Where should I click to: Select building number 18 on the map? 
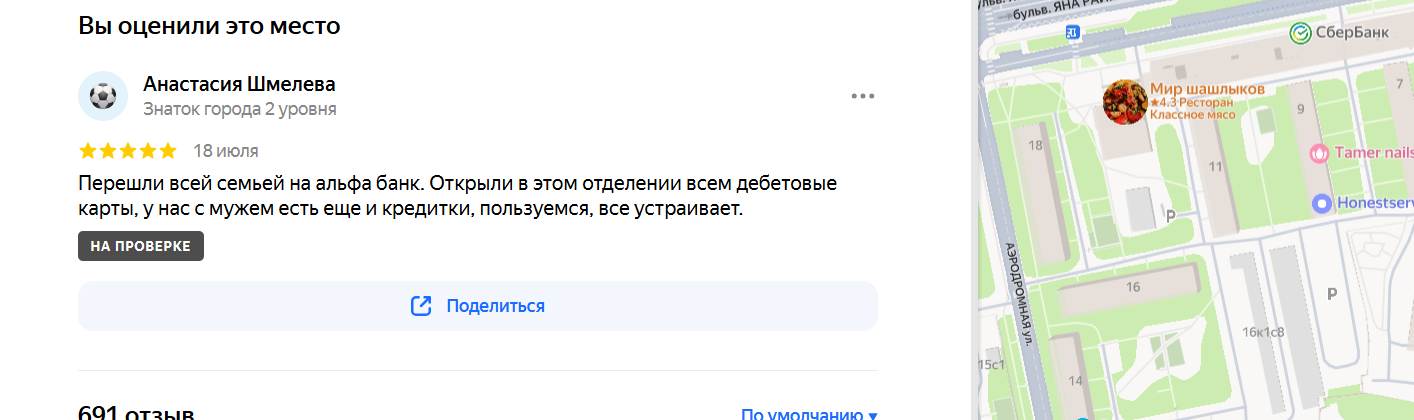click(x=1036, y=146)
